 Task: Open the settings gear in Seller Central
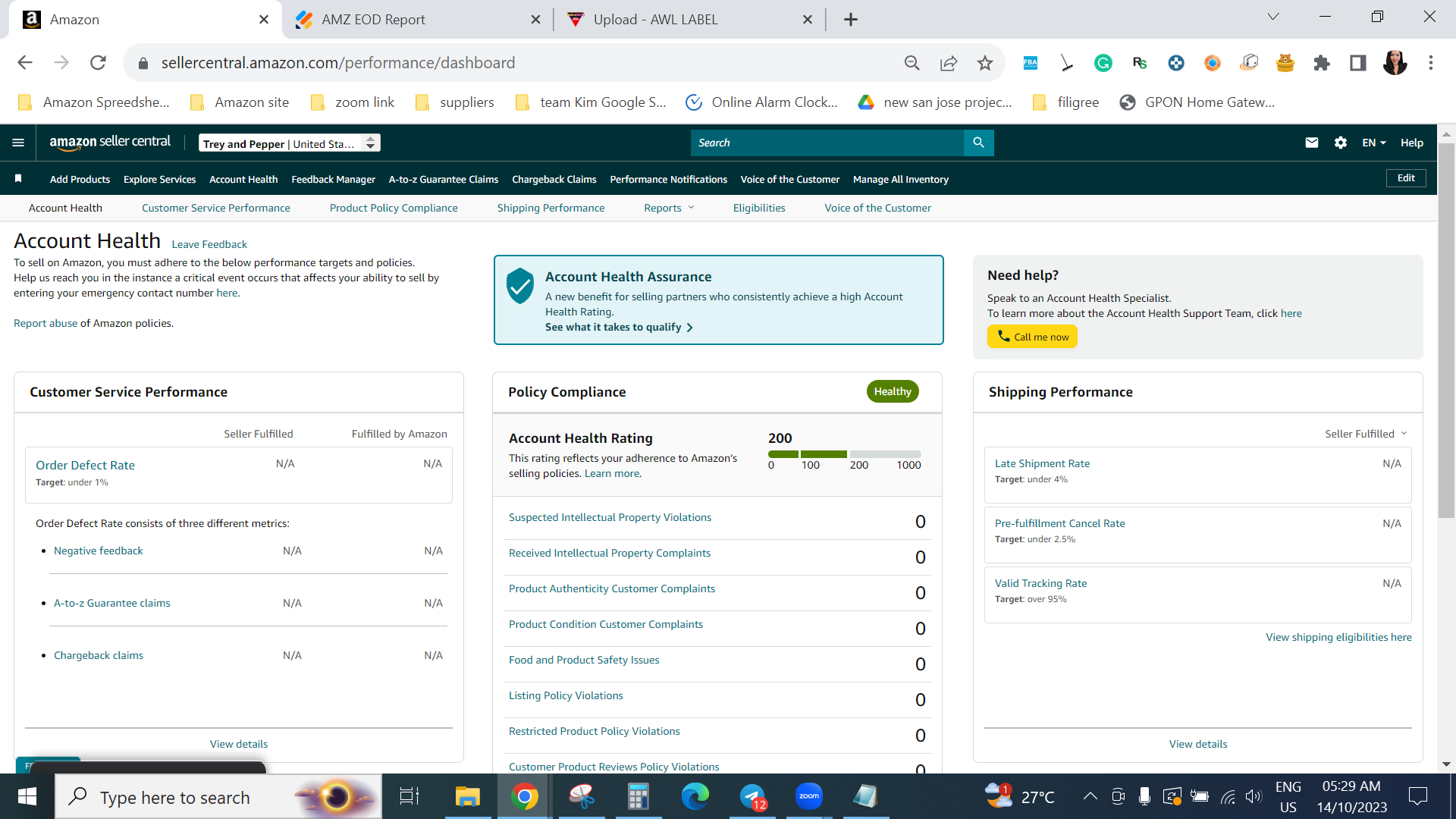point(1341,143)
